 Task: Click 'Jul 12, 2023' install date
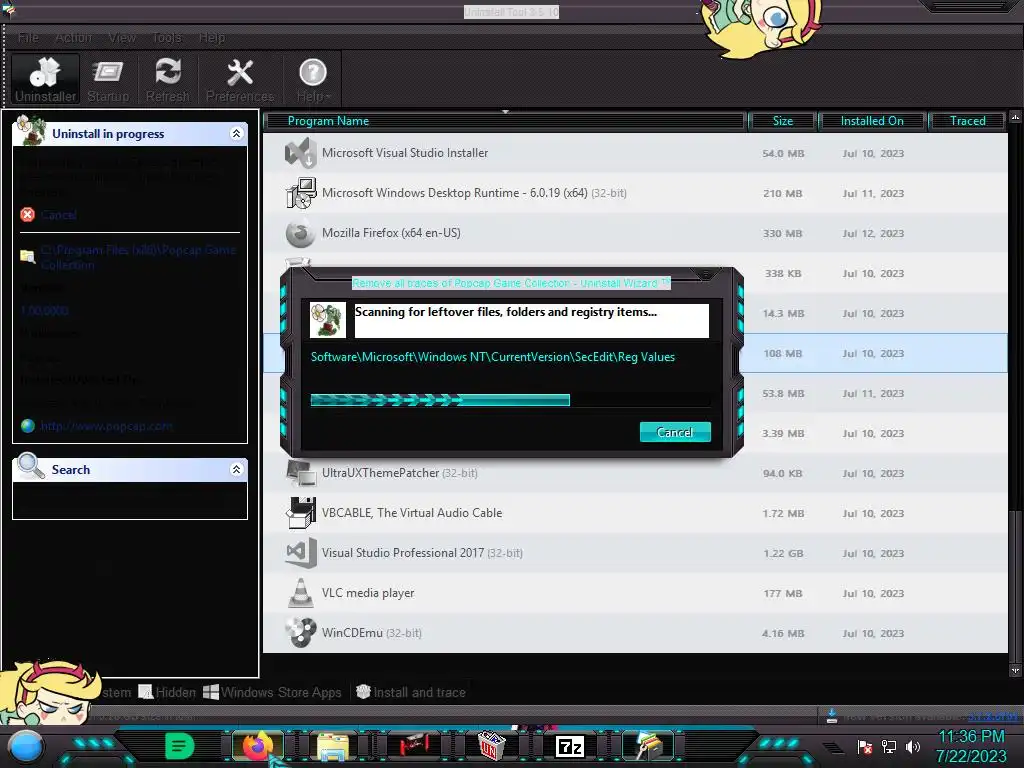pyautogui.click(x=873, y=233)
